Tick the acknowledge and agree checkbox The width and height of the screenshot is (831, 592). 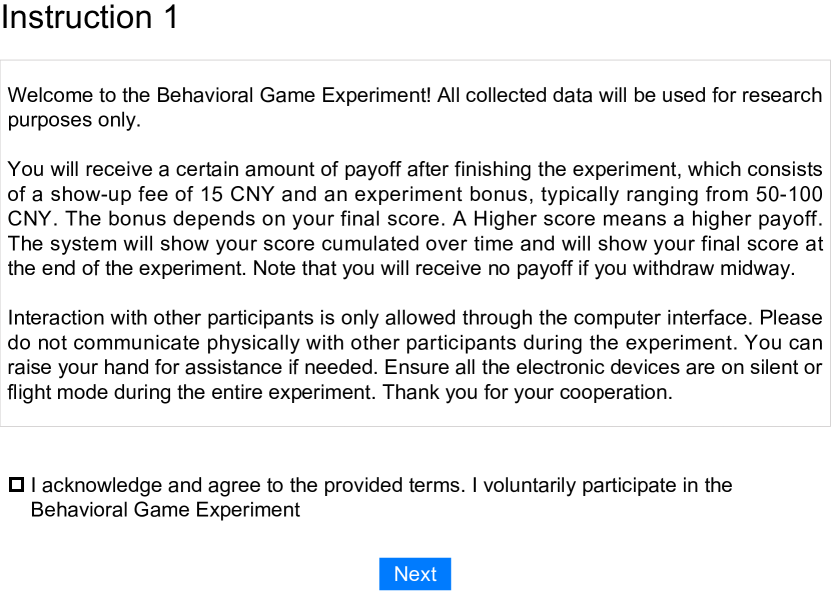pos(16,486)
